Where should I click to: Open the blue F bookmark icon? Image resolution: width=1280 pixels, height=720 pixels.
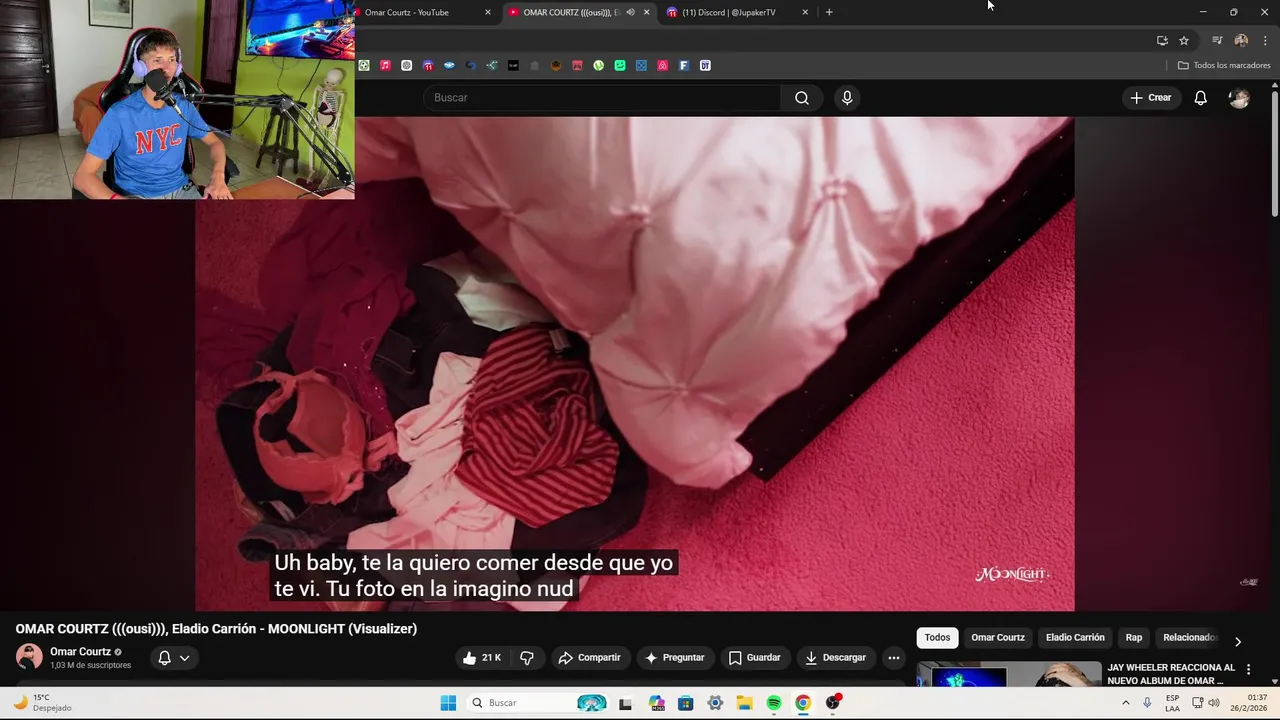(x=684, y=66)
